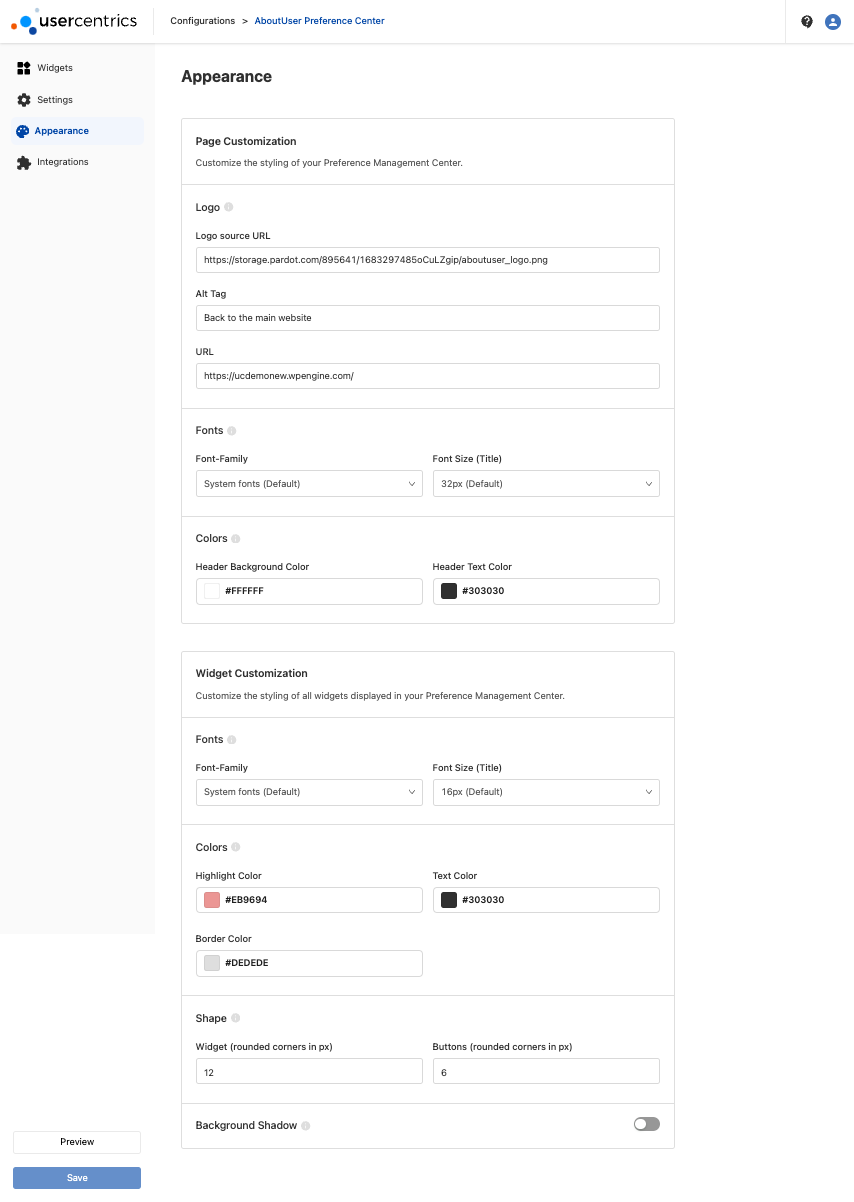Focus the Logo source URL field

428,260
